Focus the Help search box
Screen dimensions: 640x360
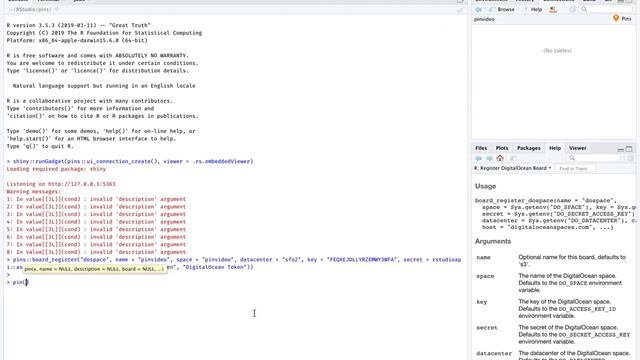pyautogui.click(x=594, y=158)
